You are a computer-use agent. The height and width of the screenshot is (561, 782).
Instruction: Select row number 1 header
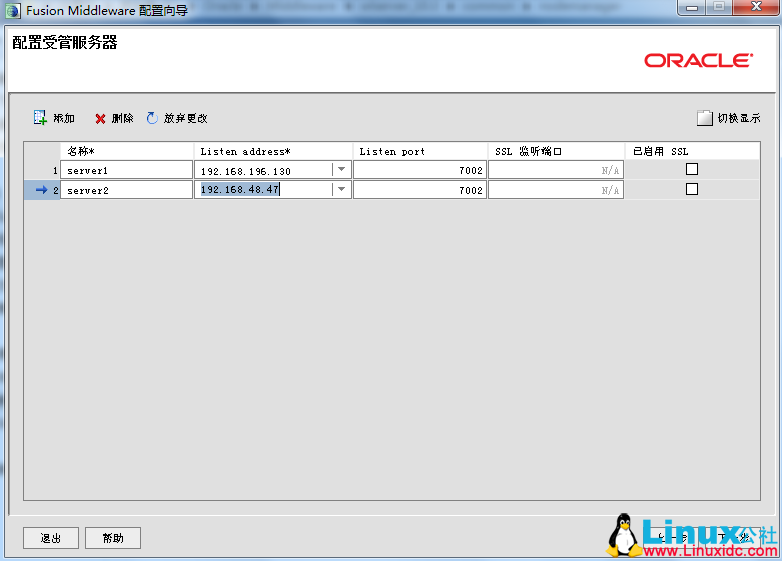tap(42, 171)
